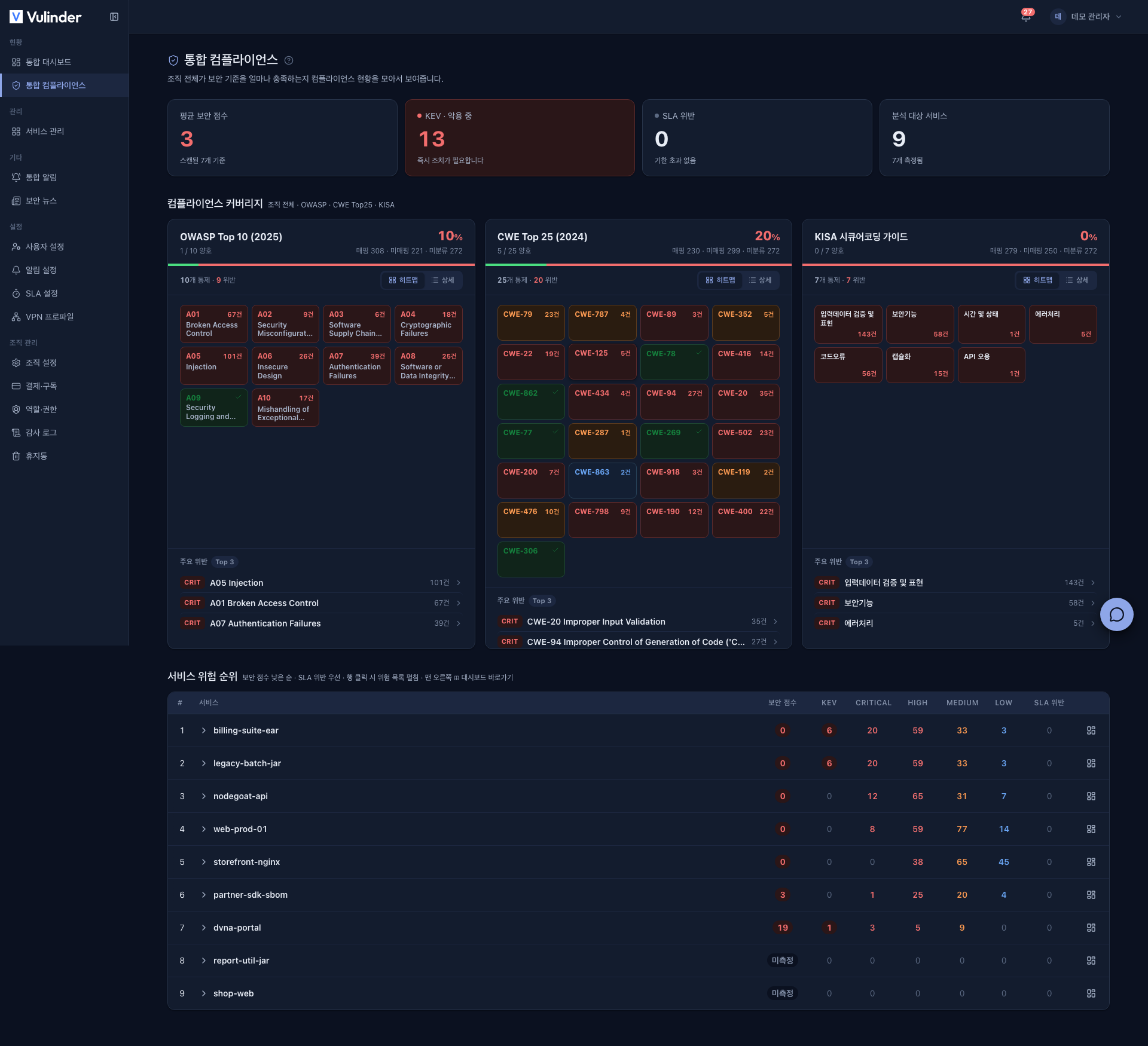1148x1046 pixels.
Task: Open A05 Injection violation chevron row
Action: click(321, 583)
